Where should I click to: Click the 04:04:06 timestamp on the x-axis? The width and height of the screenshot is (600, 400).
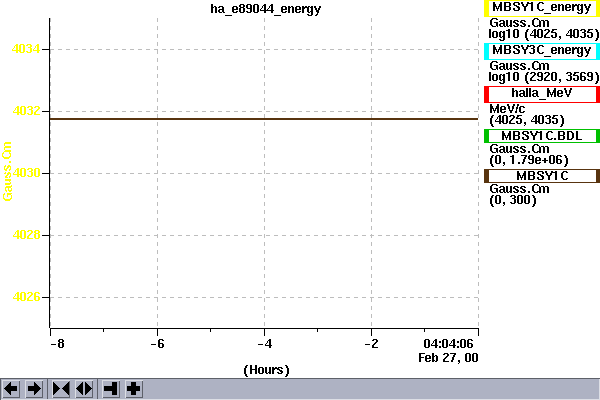click(449, 342)
